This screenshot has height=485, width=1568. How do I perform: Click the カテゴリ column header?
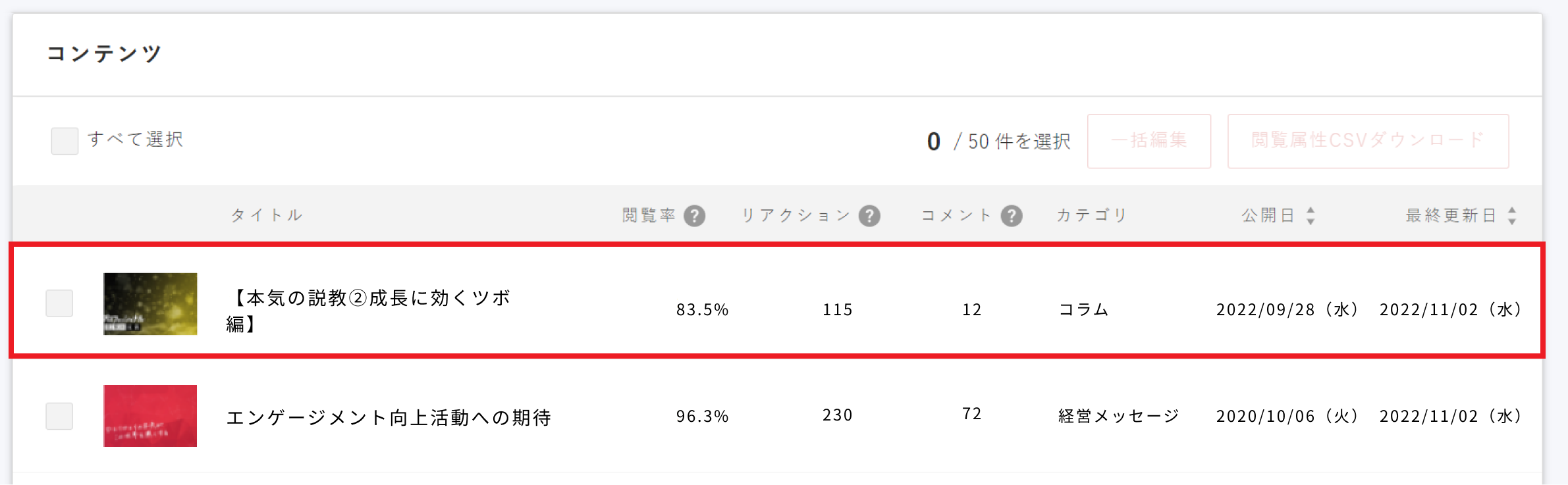coord(1090,215)
